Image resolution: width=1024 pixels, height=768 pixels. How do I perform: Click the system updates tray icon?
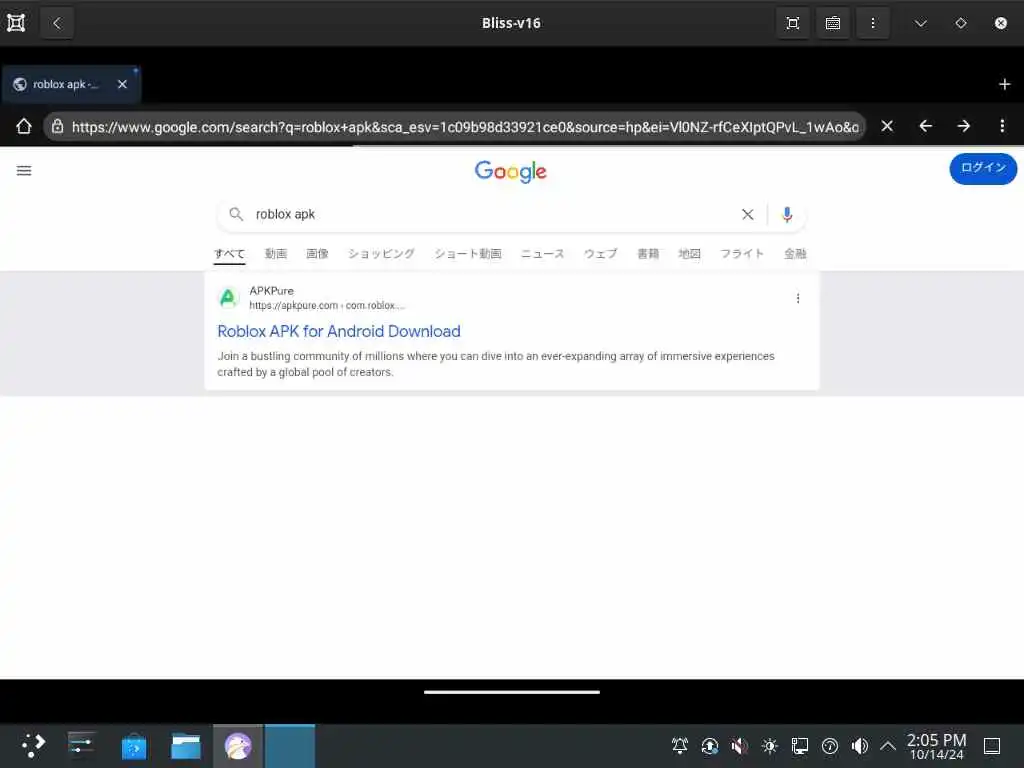tap(710, 746)
